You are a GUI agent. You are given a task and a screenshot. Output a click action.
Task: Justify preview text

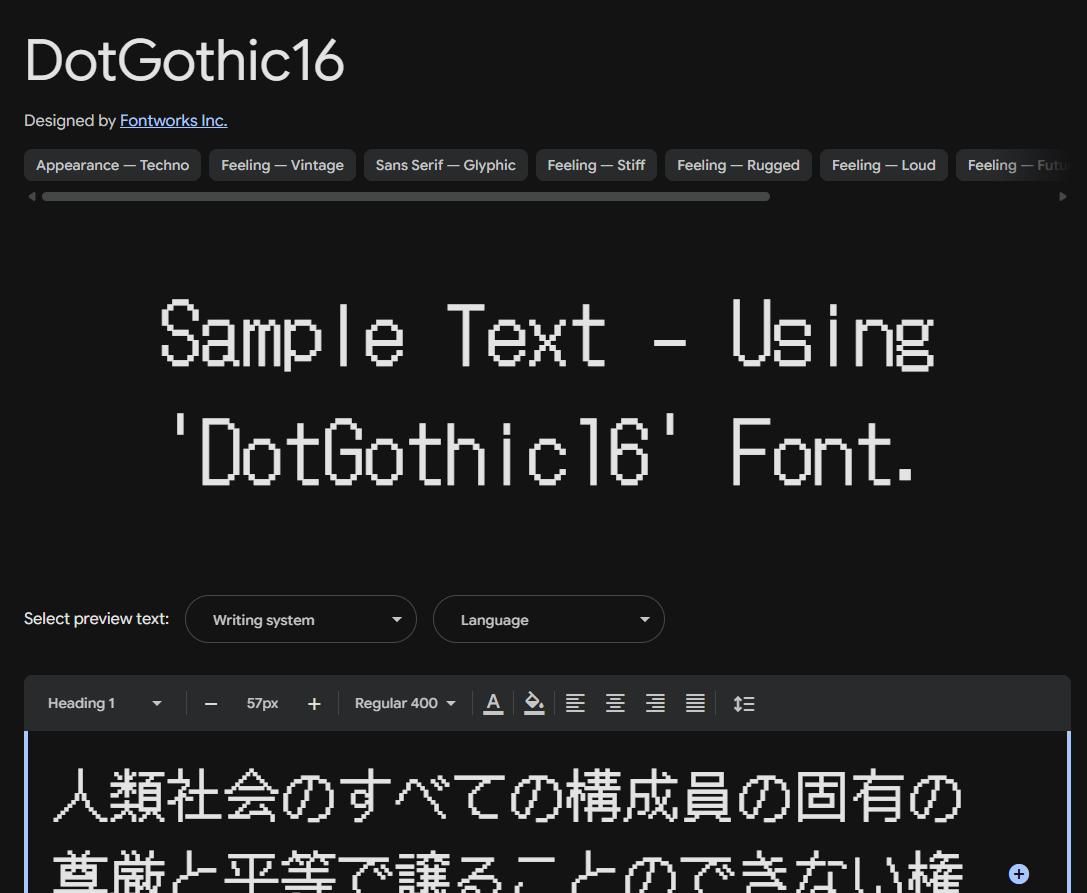695,703
